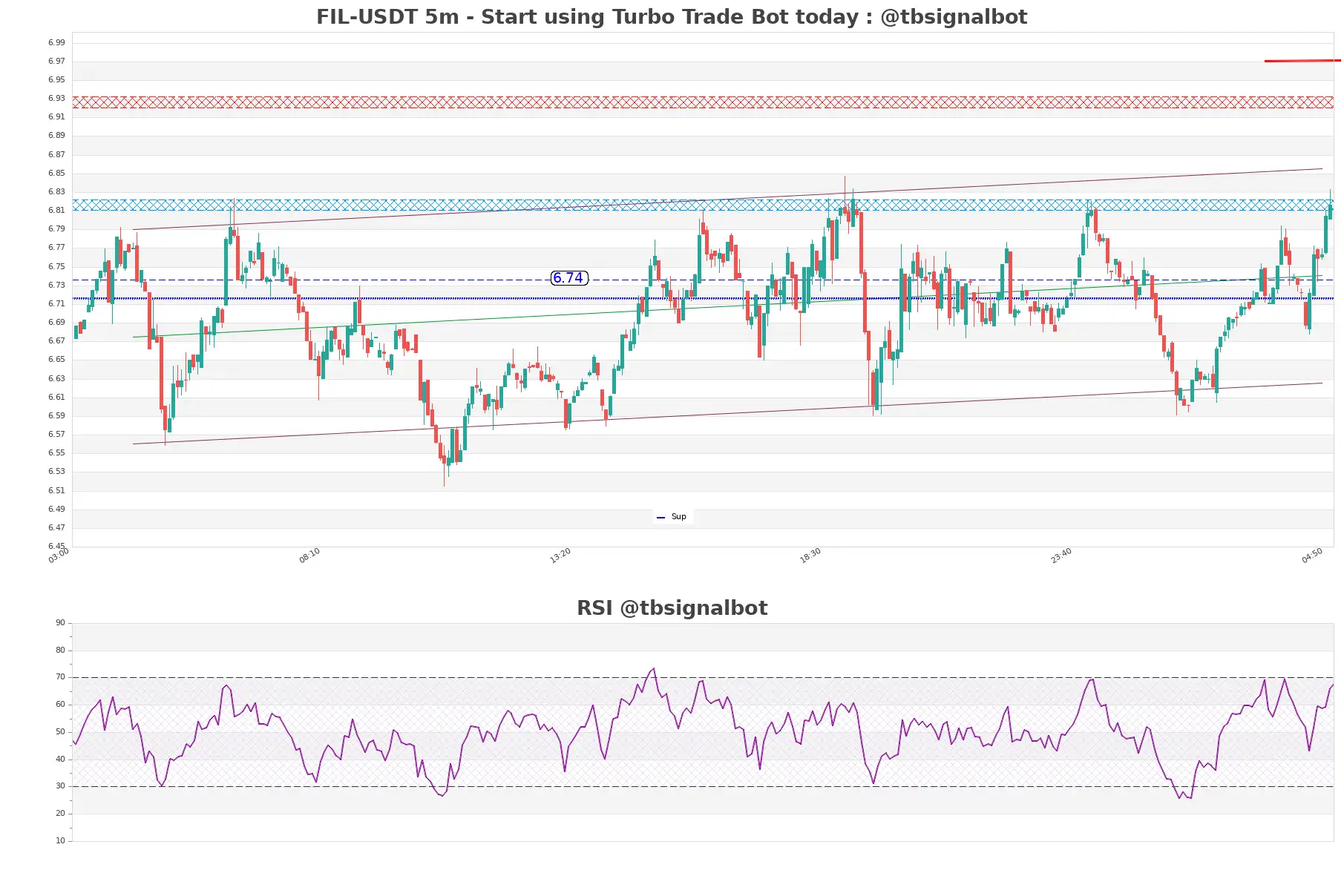Click the 08:10 time axis label

pos(309,556)
